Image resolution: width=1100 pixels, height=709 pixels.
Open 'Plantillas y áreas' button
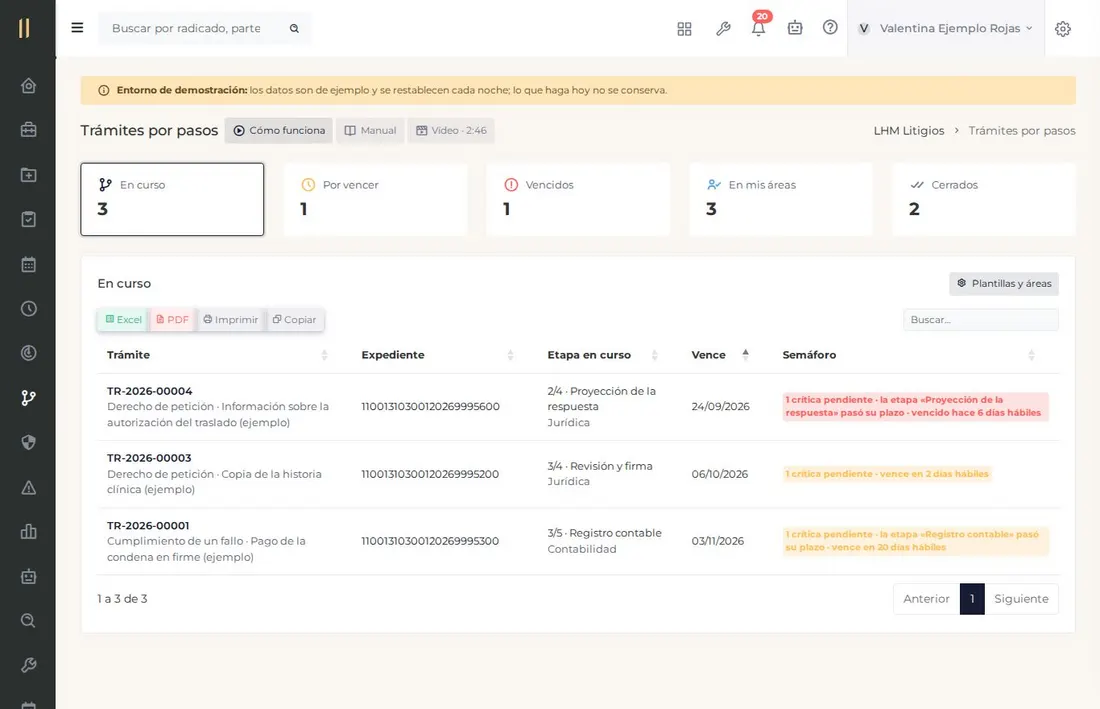pos(1004,283)
